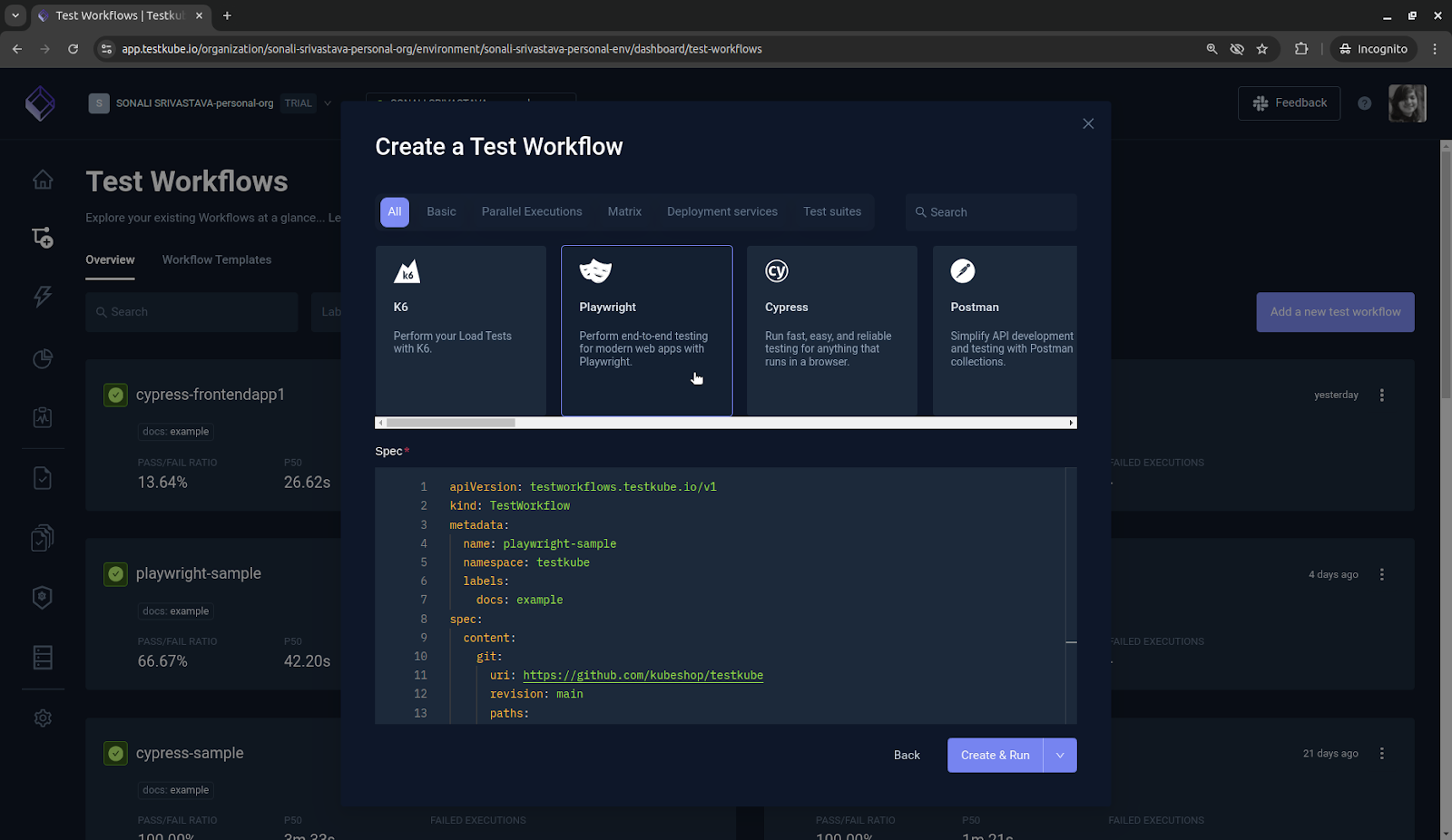Click the Create & Run button
Screen dimensions: 1452x840
point(996,756)
